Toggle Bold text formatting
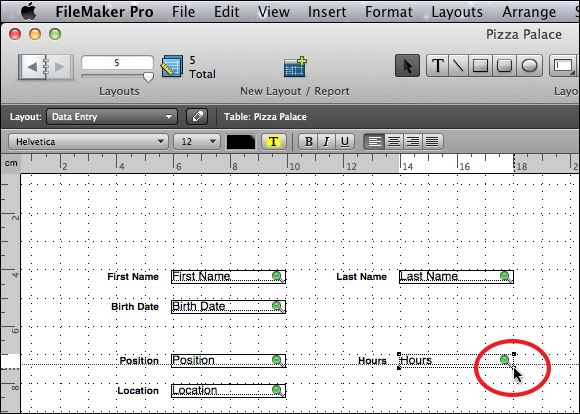This screenshot has width=580, height=414. tap(308, 142)
